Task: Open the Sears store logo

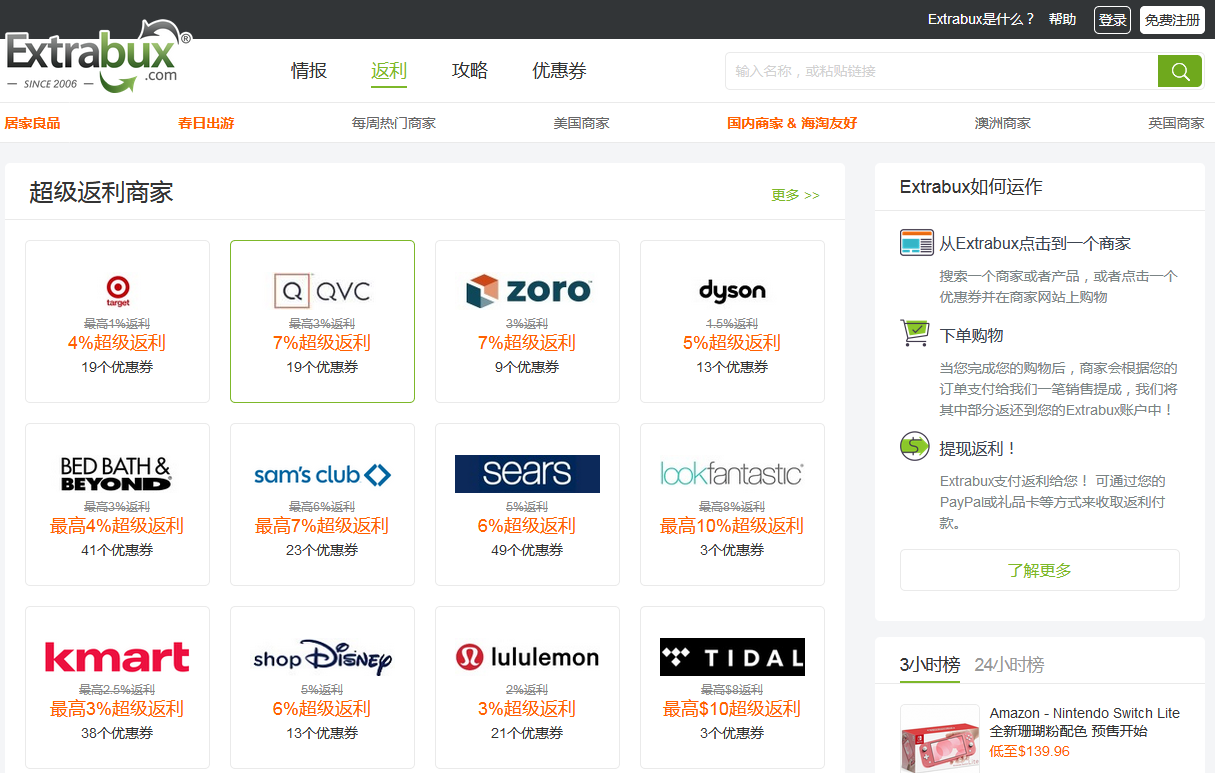Action: [x=527, y=474]
